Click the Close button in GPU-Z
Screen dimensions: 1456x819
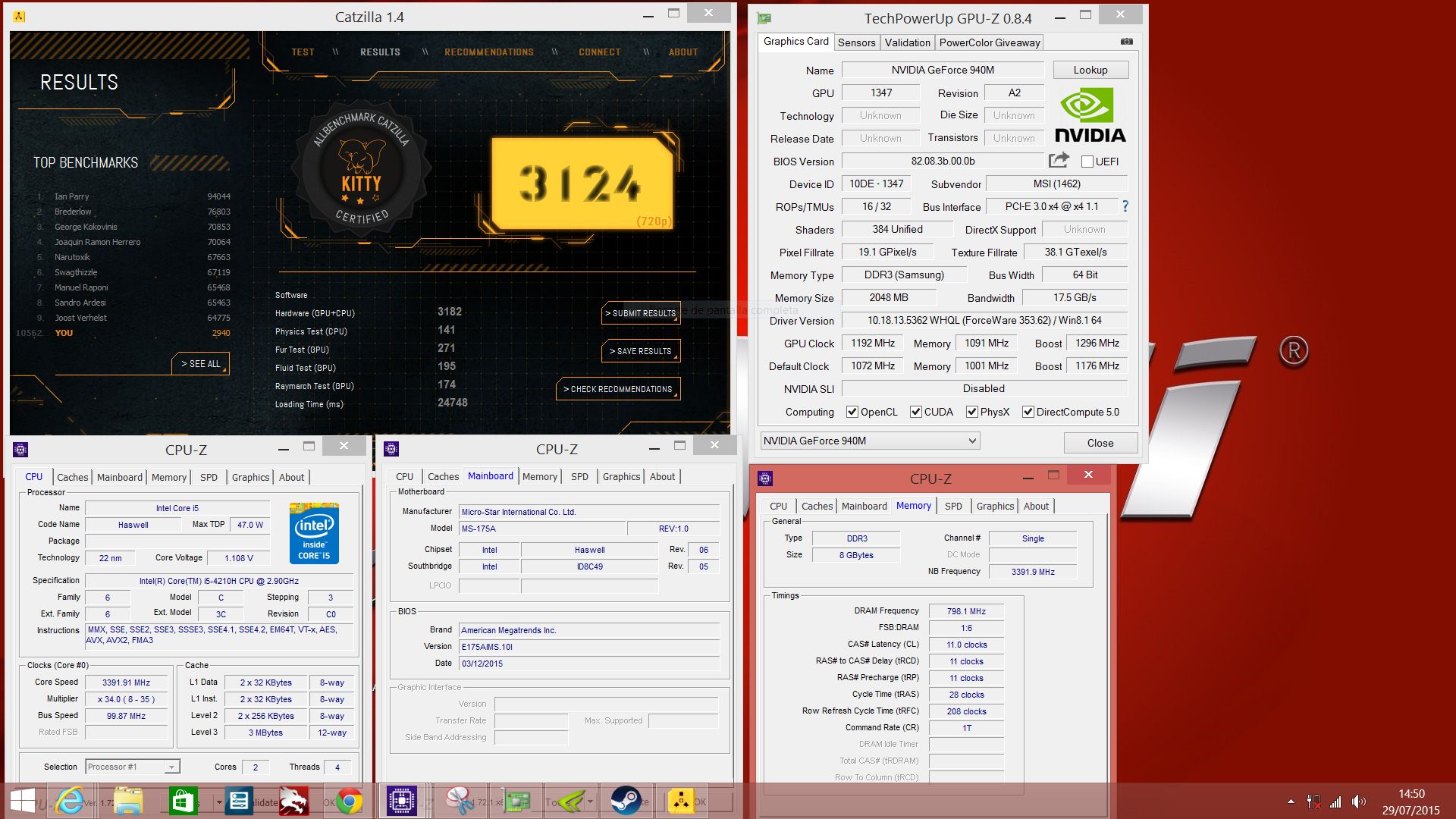1100,443
